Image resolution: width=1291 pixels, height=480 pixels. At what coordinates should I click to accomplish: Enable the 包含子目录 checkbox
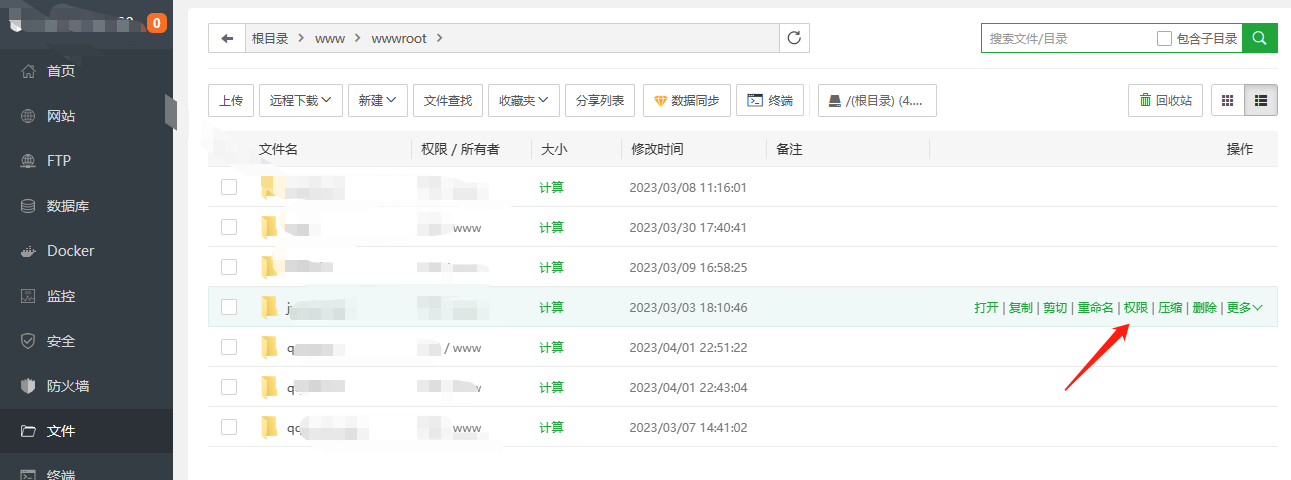coord(1164,38)
